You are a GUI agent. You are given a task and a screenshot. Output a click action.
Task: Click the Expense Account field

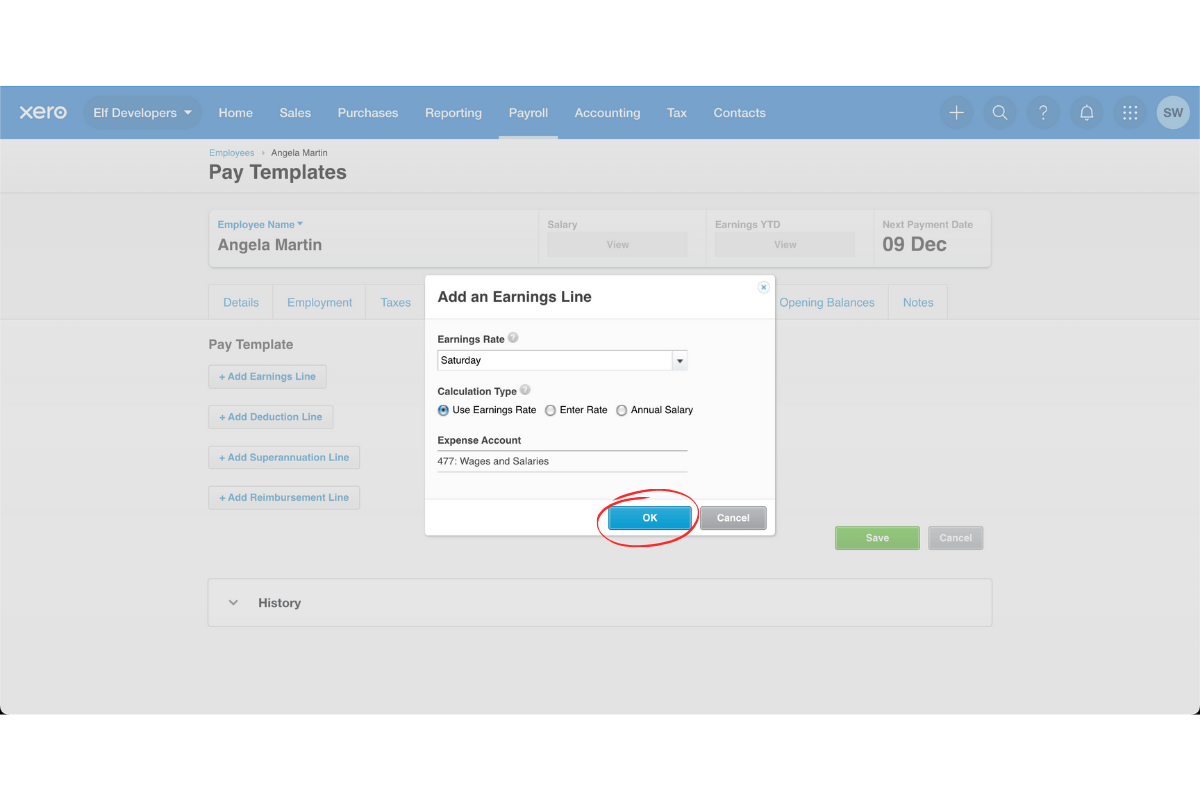click(x=562, y=461)
